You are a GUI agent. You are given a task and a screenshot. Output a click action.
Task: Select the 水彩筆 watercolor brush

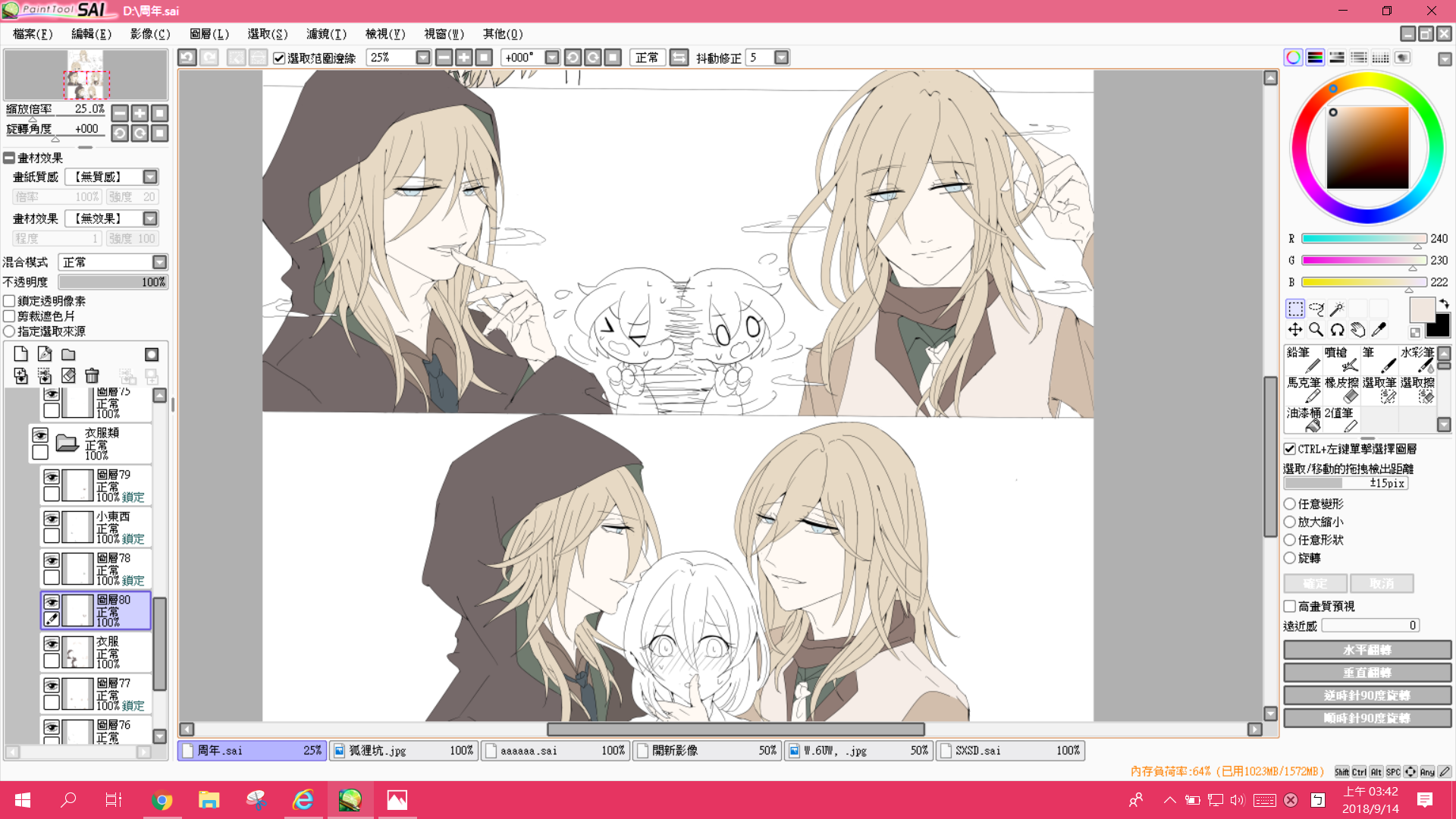(1417, 359)
